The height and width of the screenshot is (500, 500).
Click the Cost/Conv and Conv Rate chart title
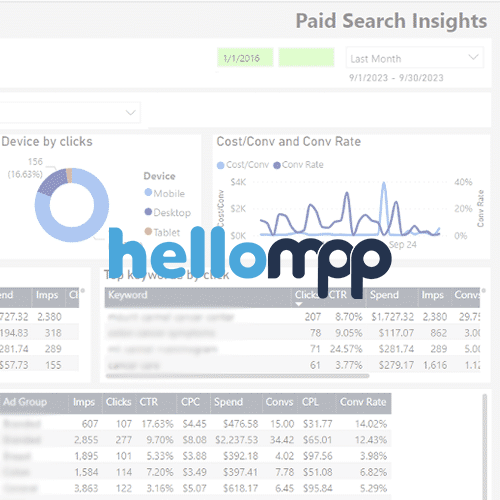point(289,142)
